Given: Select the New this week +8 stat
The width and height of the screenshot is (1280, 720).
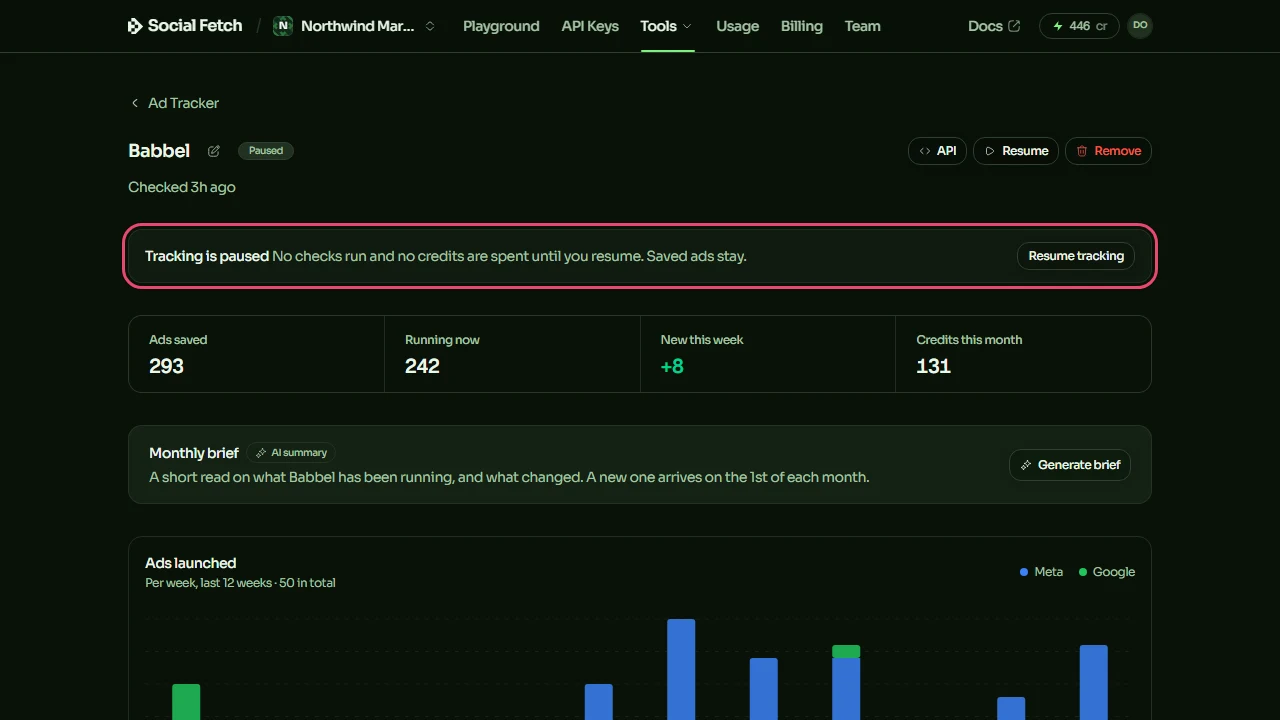Looking at the screenshot, I should (768, 354).
